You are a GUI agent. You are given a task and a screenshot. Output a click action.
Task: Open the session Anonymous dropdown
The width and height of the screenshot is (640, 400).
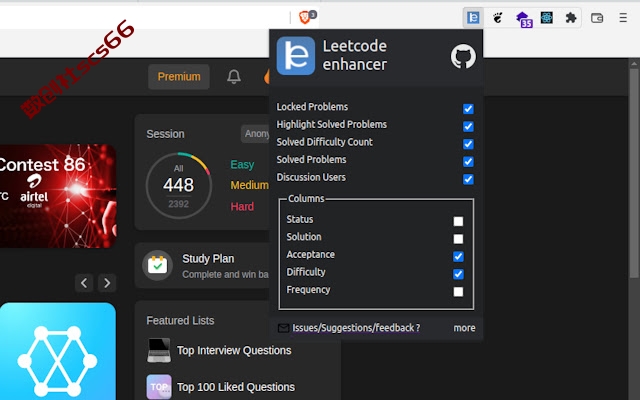click(x=256, y=134)
